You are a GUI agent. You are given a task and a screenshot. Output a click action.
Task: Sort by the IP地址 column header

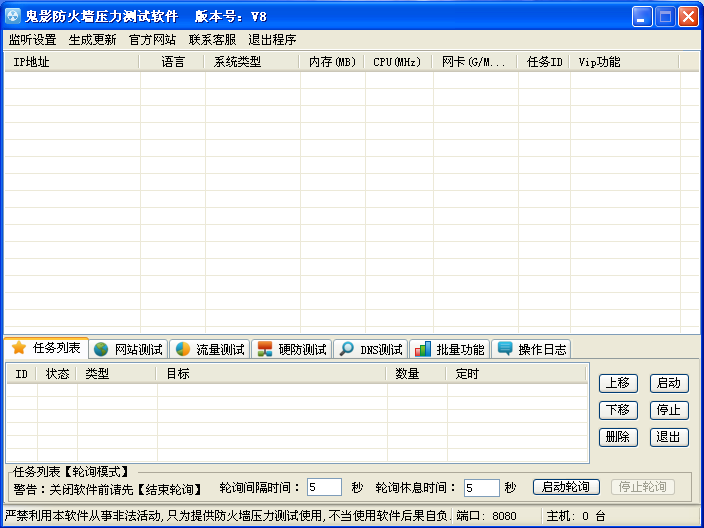(72, 62)
